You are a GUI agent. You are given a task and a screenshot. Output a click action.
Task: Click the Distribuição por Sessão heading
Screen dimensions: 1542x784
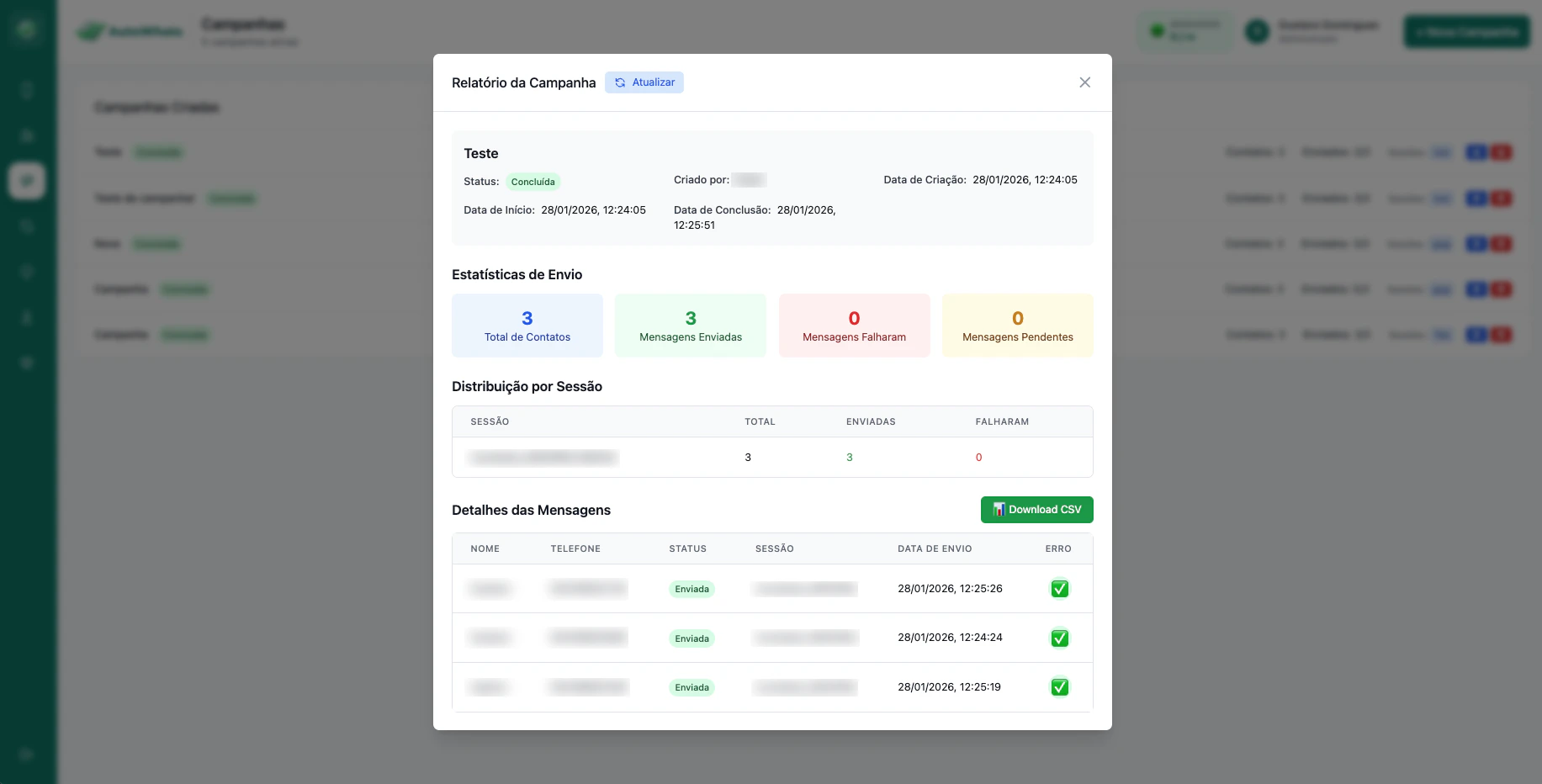tap(527, 386)
